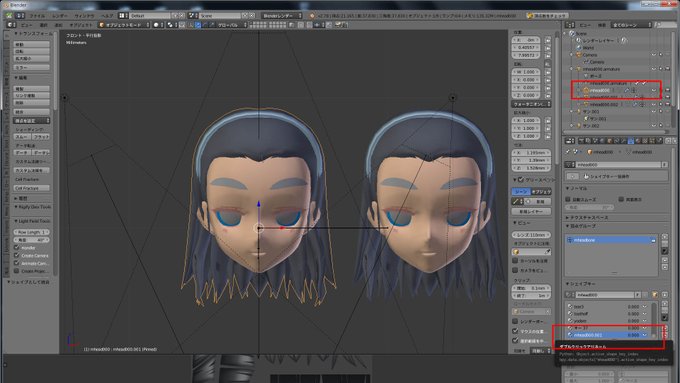Click the screen layout browse icon beside Default
680x383 pixels.
coord(123,16)
